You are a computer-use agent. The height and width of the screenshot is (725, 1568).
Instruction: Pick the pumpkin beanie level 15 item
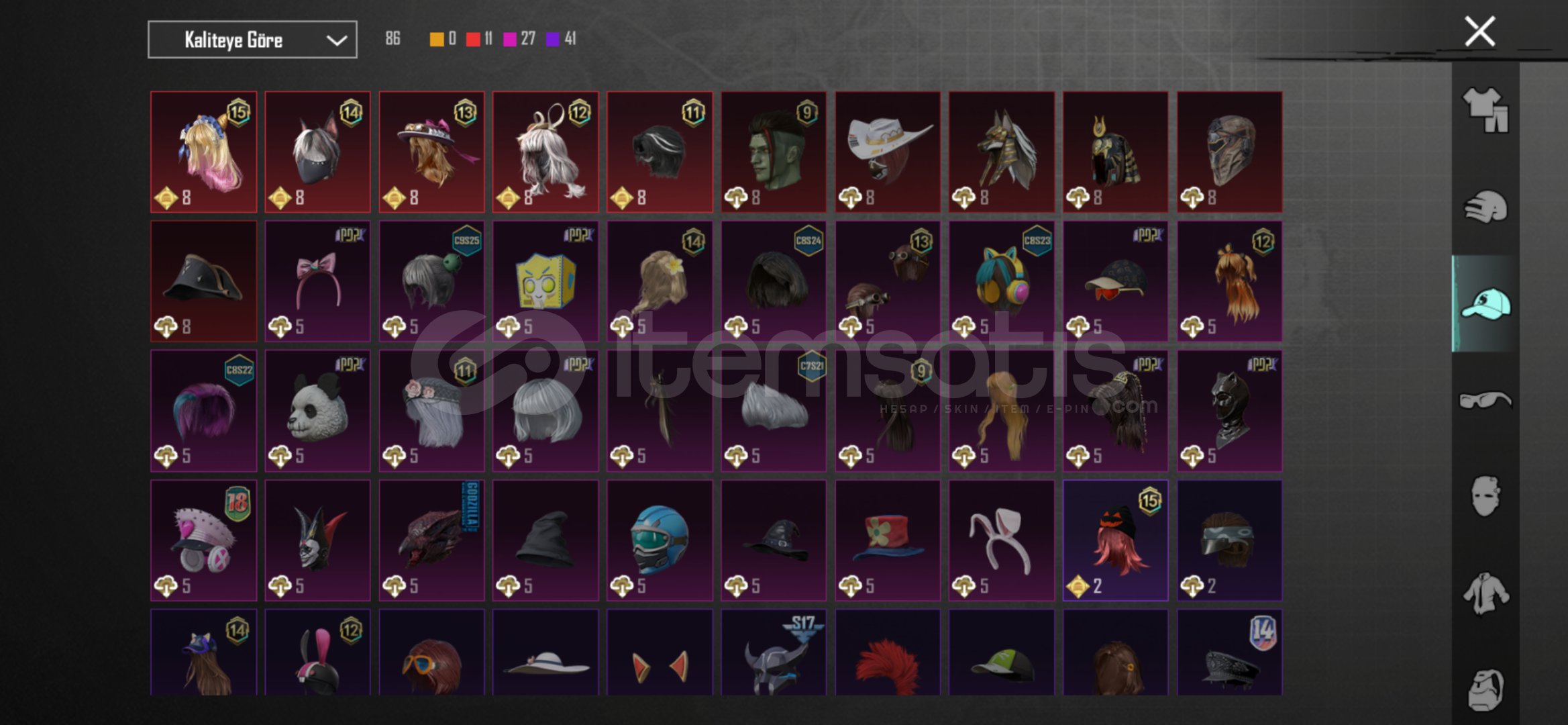[x=1115, y=540]
